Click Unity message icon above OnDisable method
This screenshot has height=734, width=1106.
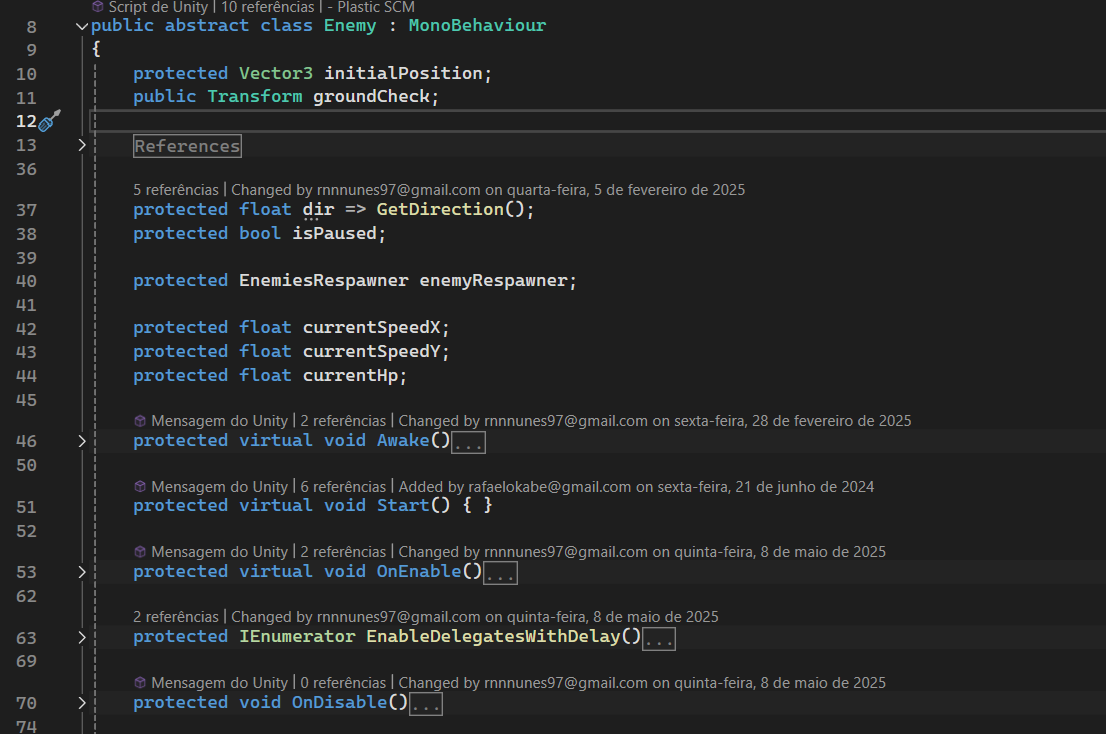click(141, 683)
